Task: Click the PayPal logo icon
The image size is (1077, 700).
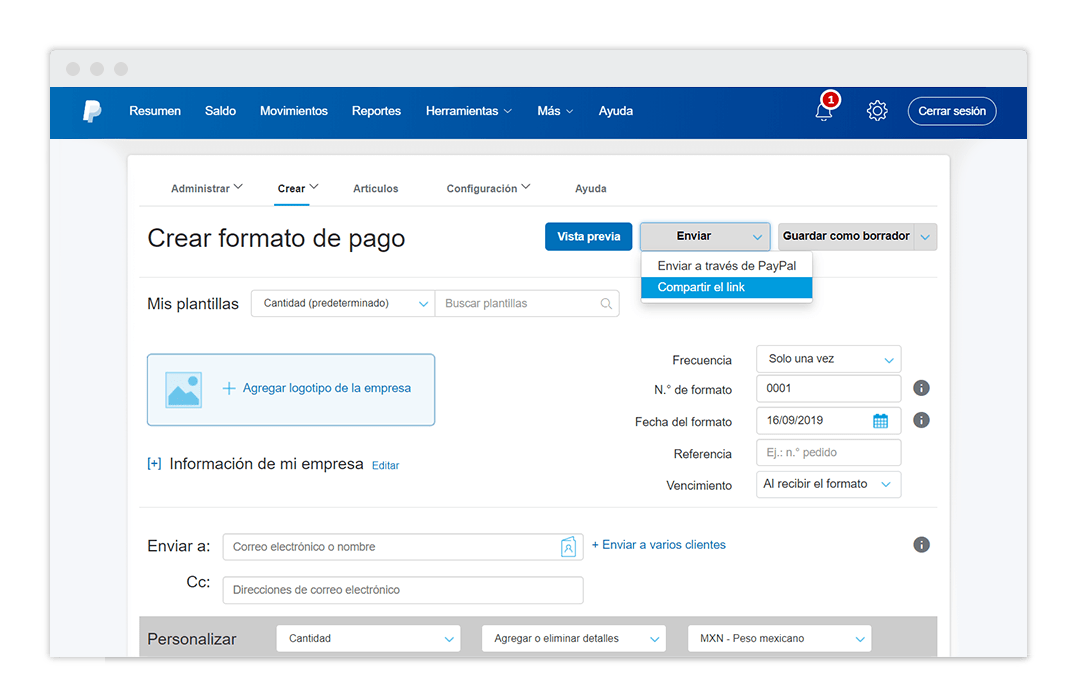Action: pos(92,111)
